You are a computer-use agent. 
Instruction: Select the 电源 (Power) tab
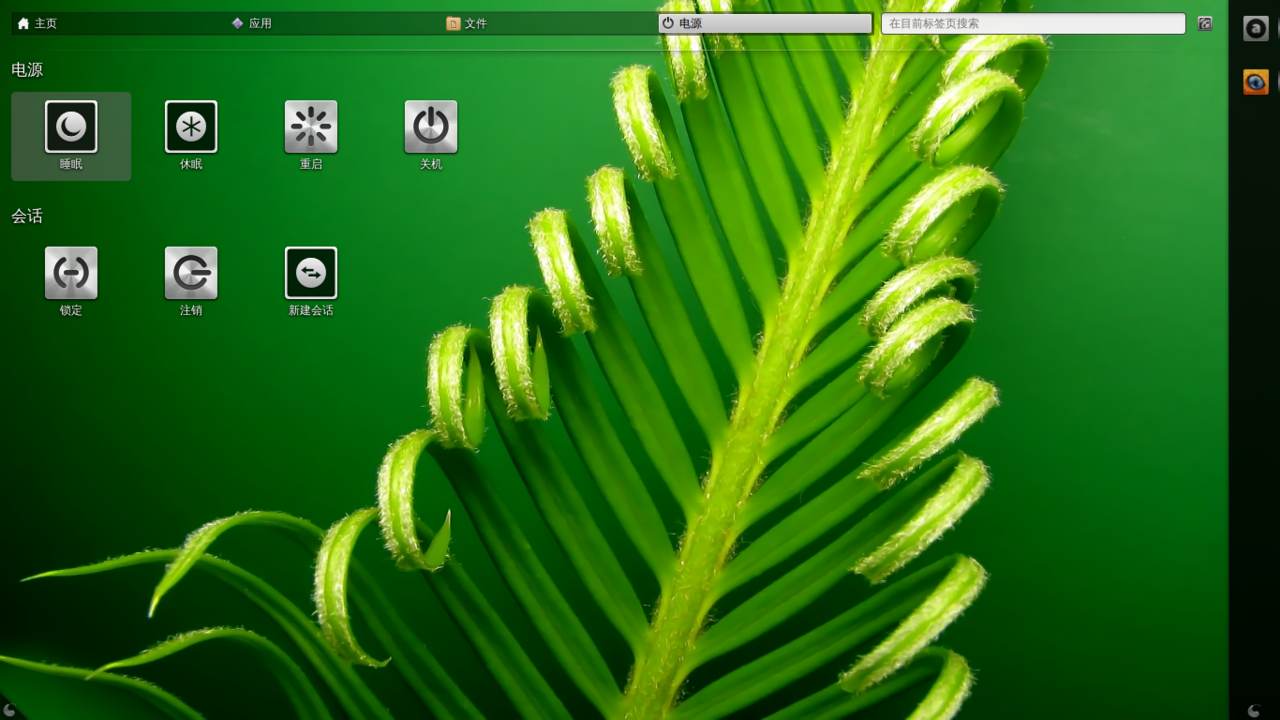(x=765, y=23)
